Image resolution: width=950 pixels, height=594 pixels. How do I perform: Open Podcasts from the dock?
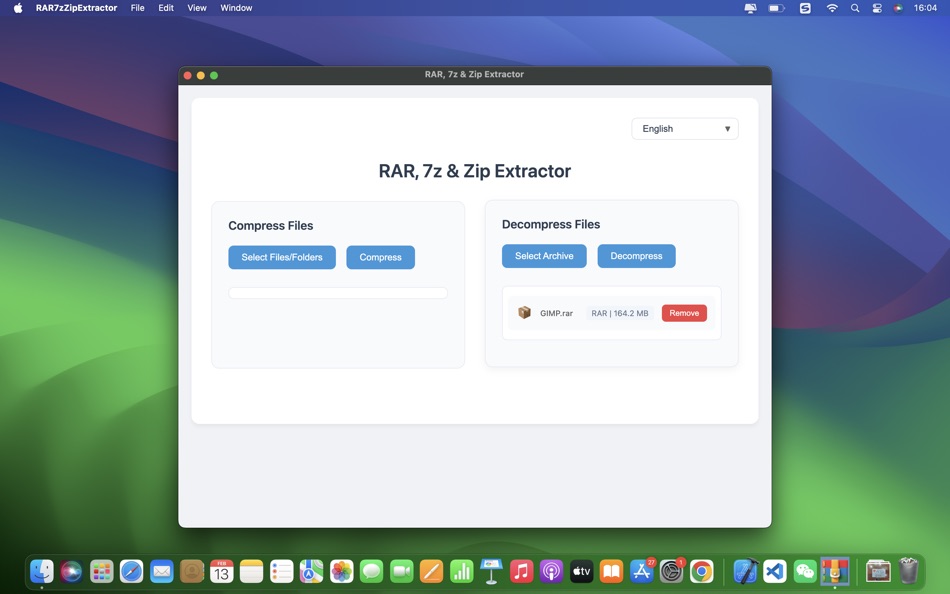point(551,571)
